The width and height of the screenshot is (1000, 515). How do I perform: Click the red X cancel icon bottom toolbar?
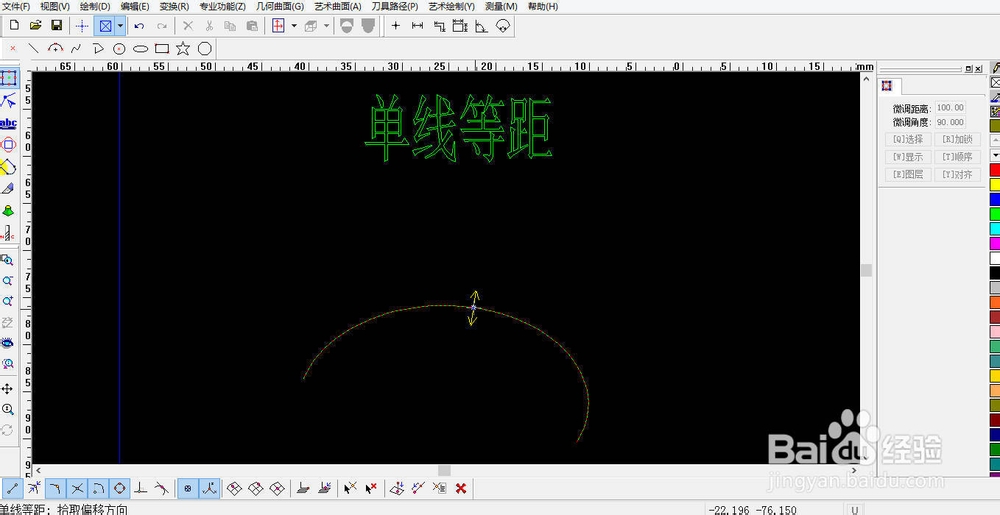[x=461, y=489]
